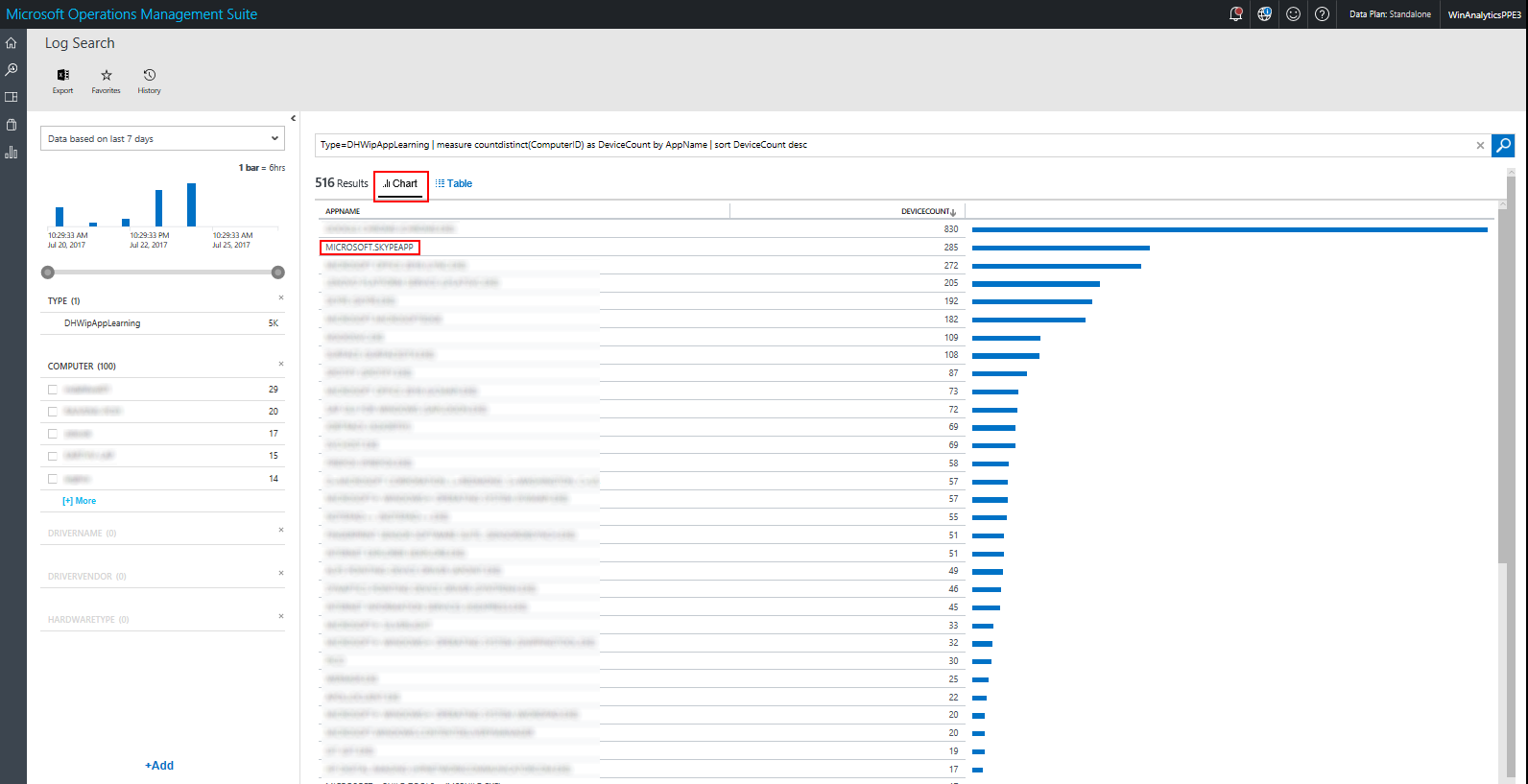Viewport: 1528px width, 784px height.
Task: Click the Home icon in left sidebar
Action: [12, 43]
